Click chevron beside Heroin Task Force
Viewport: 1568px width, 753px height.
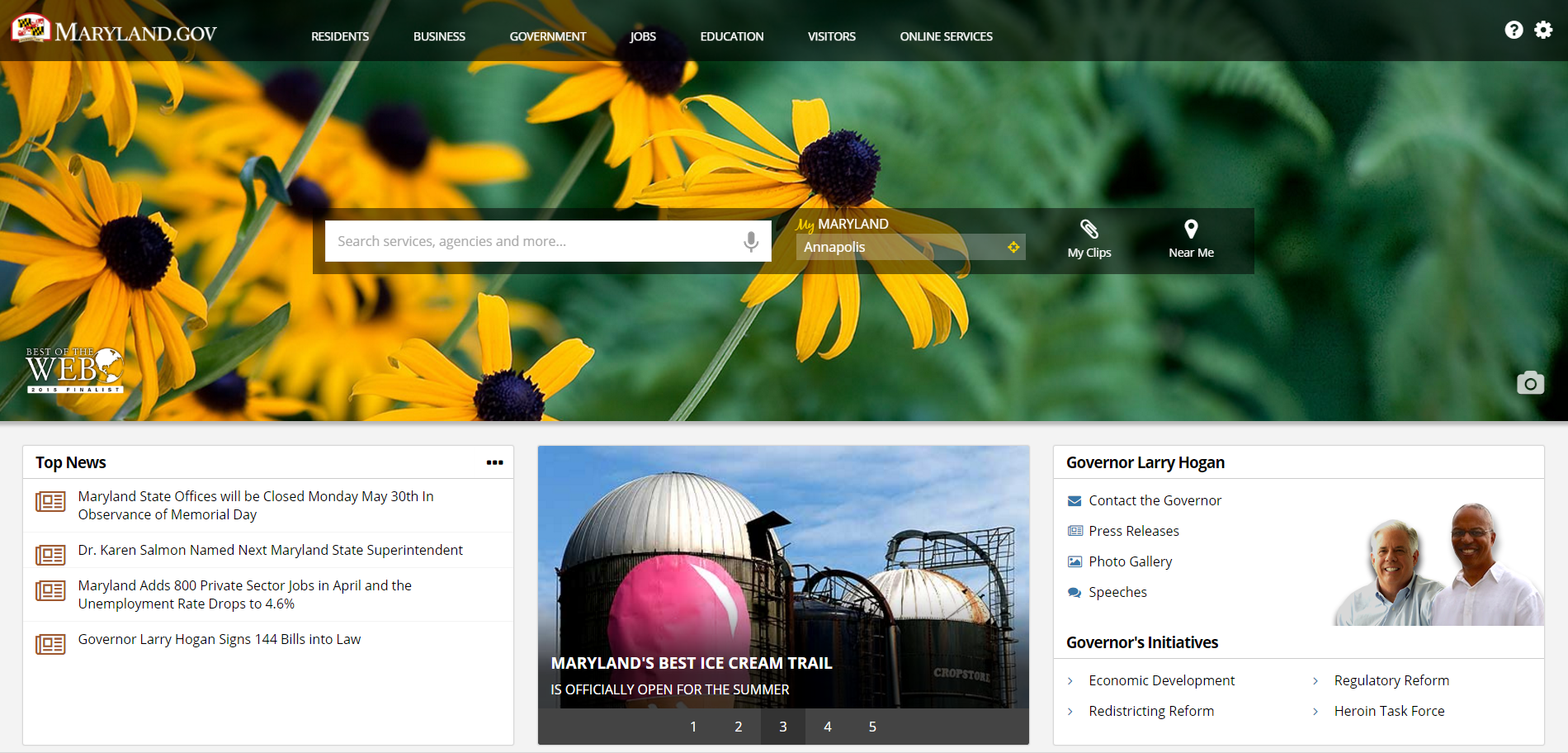pyautogui.click(x=1315, y=711)
